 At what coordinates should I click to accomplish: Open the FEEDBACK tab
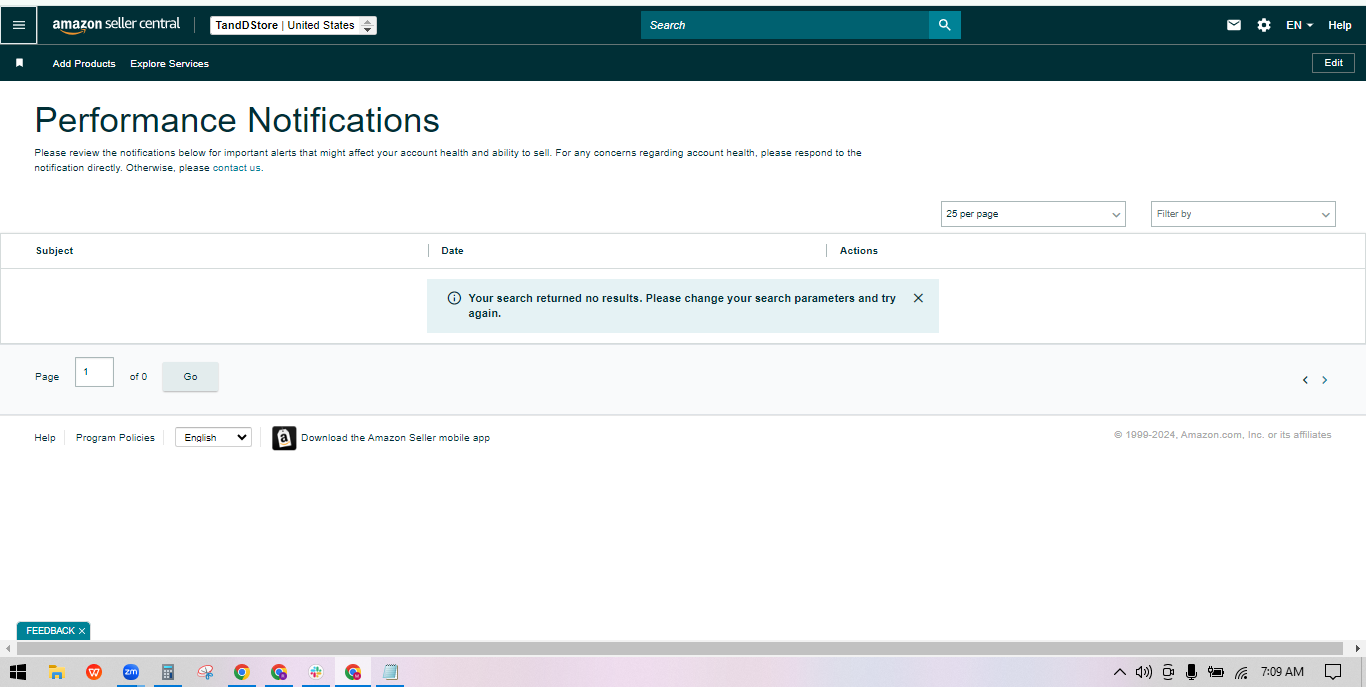50,631
